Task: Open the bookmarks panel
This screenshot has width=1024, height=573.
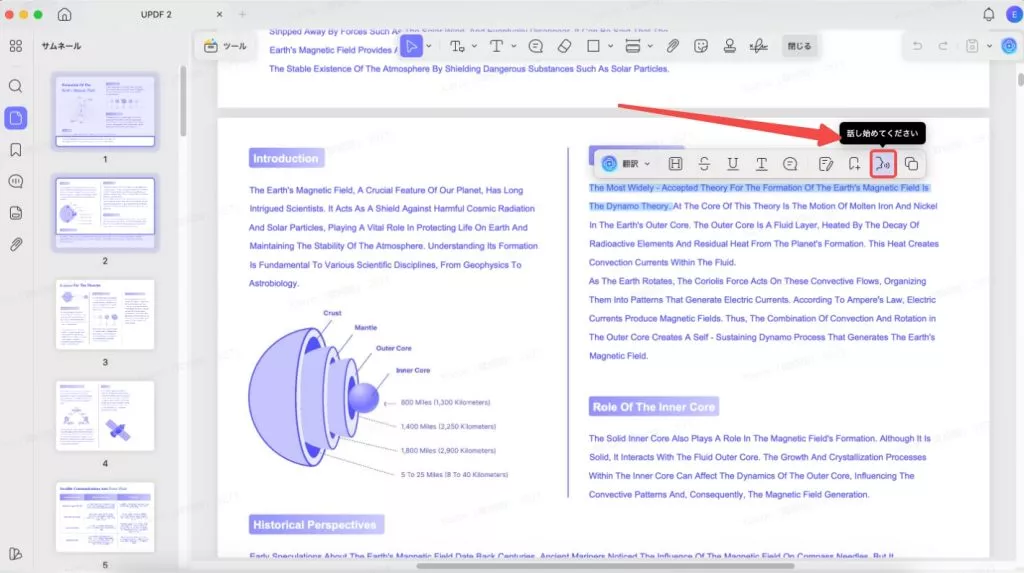Action: coord(16,150)
